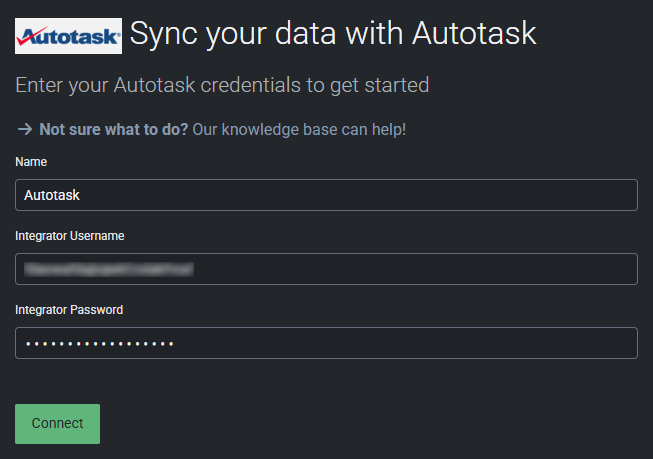Click the "Integrator Password" label
This screenshot has height=459, width=653.
click(x=69, y=310)
